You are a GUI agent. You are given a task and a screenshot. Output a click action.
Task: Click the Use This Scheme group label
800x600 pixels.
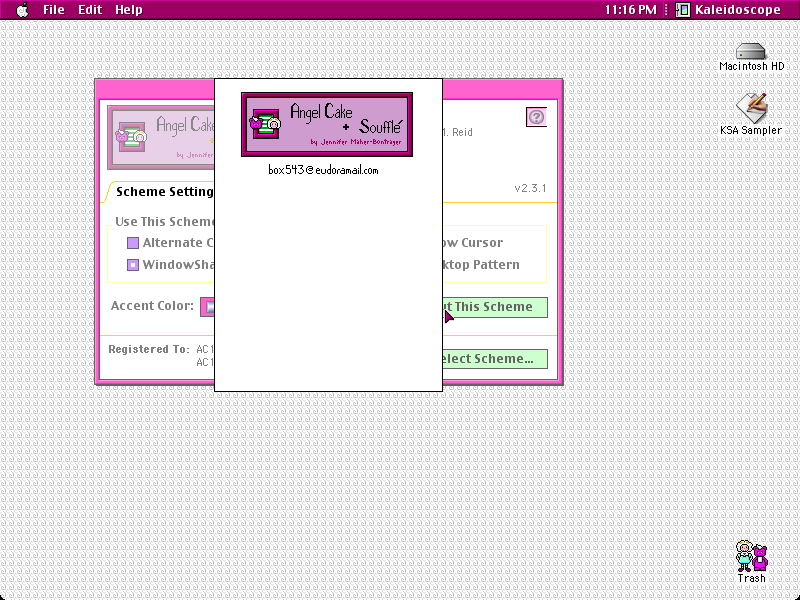(164, 221)
